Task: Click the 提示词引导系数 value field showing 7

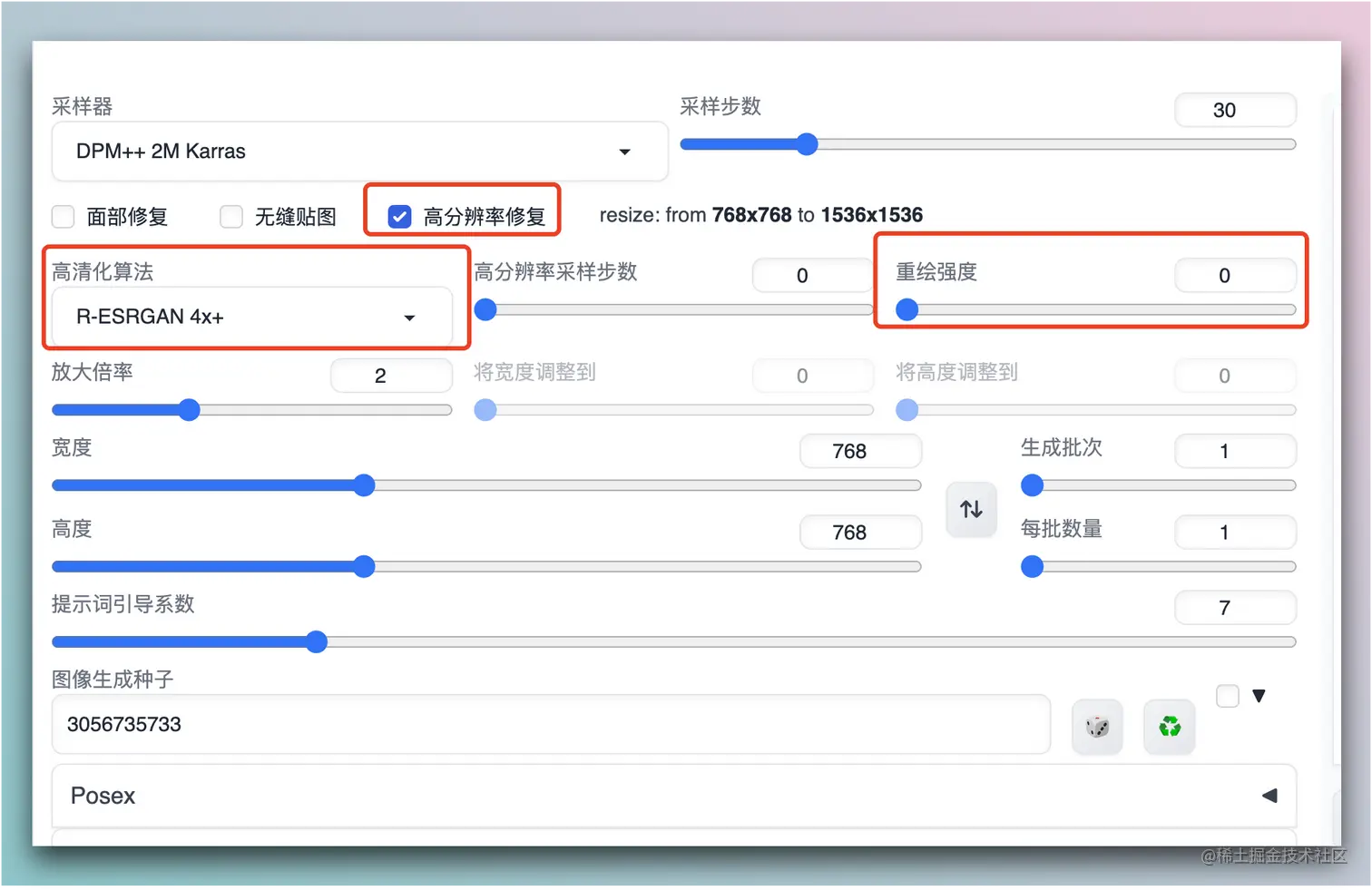Action: pos(1235,608)
